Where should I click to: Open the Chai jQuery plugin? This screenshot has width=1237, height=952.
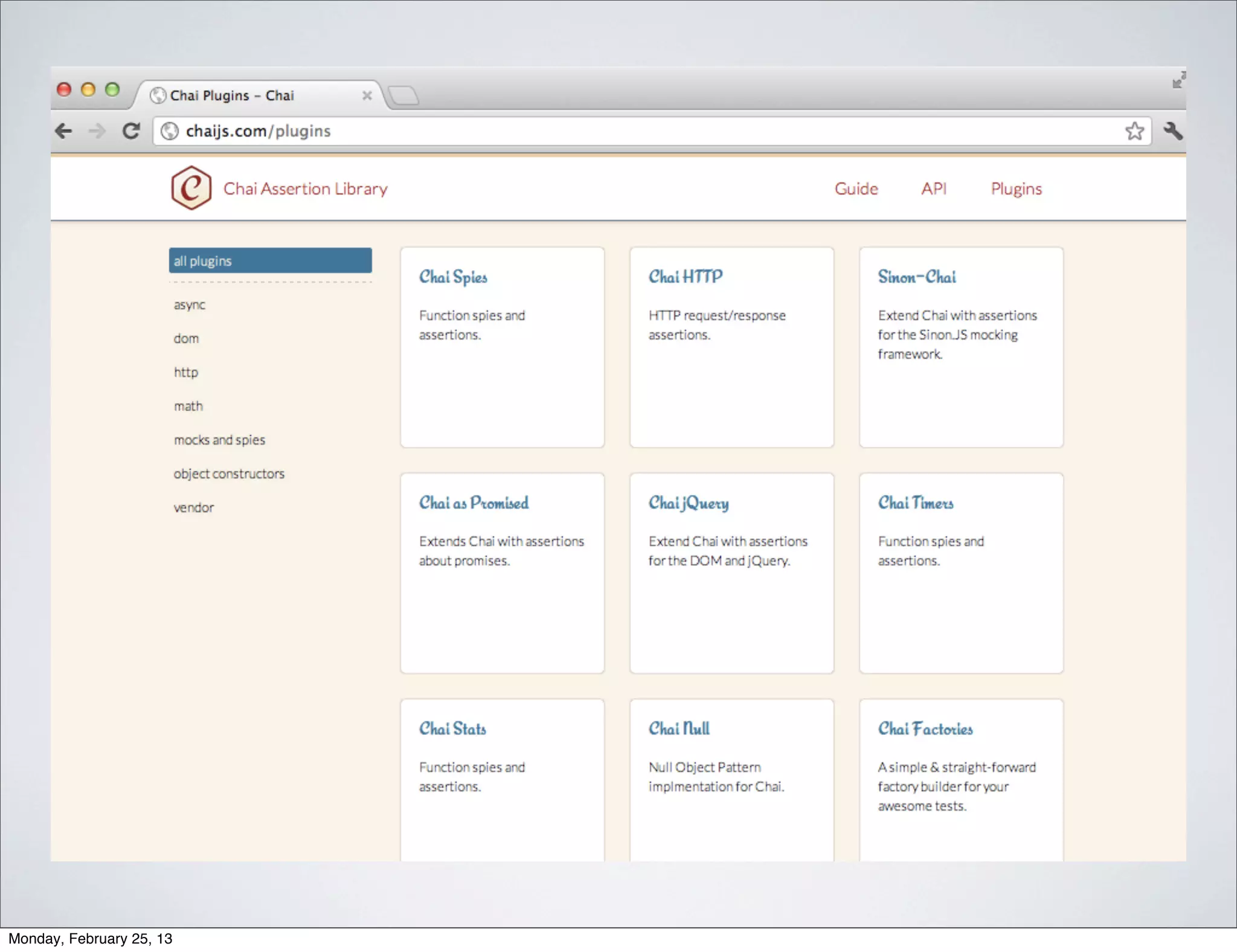coord(689,503)
